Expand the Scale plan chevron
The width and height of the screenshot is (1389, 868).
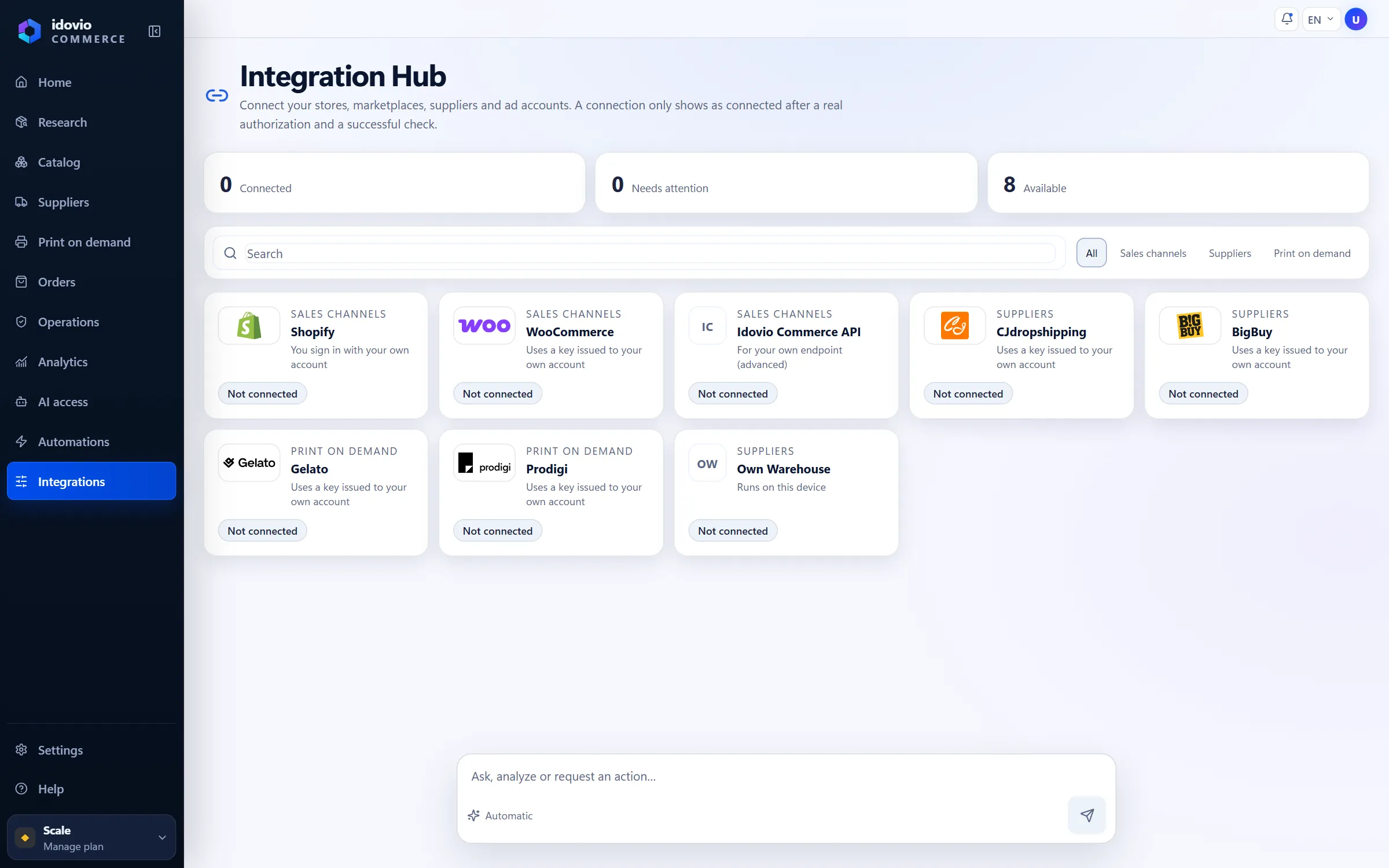[x=162, y=837]
